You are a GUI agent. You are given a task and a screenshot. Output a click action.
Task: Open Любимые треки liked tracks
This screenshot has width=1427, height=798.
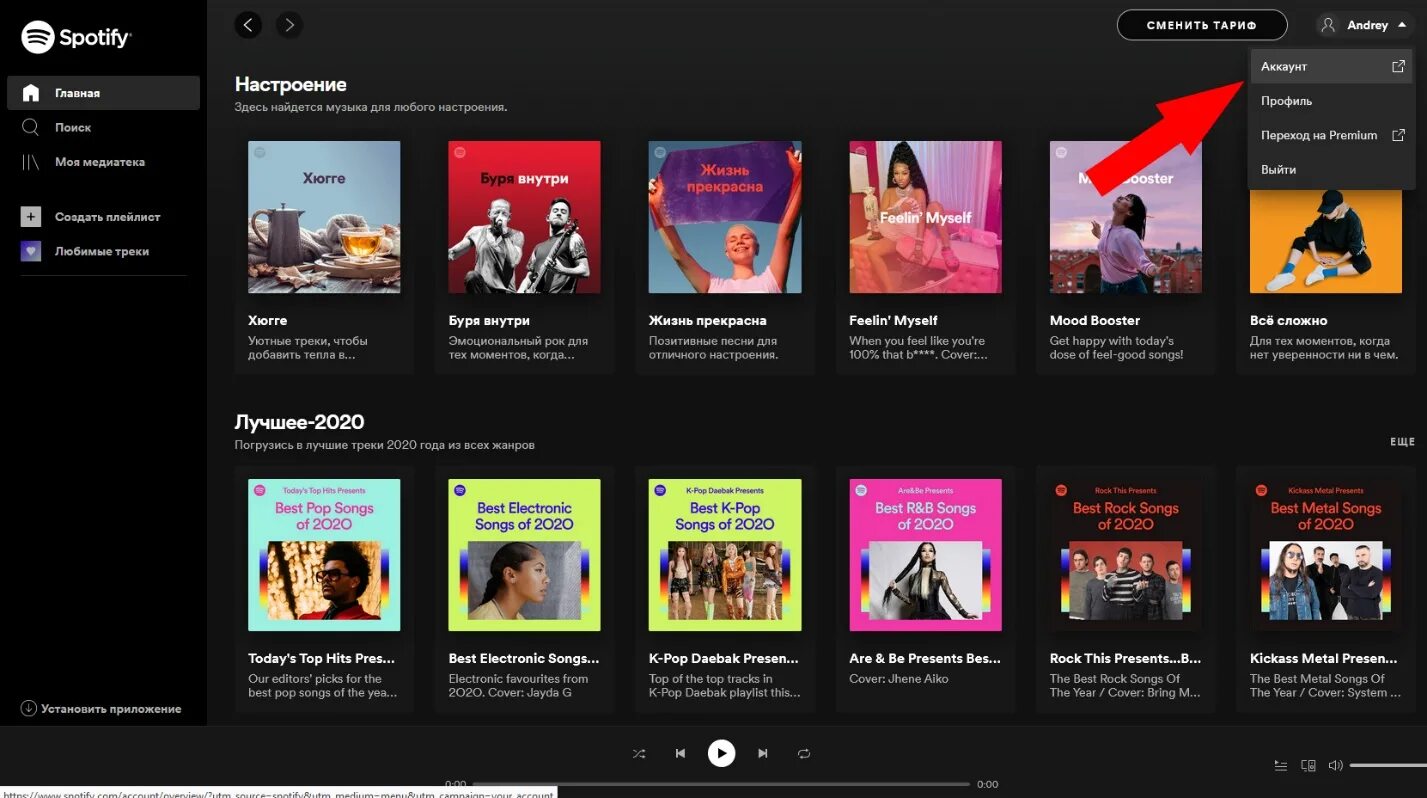pyautogui.click(x=103, y=251)
